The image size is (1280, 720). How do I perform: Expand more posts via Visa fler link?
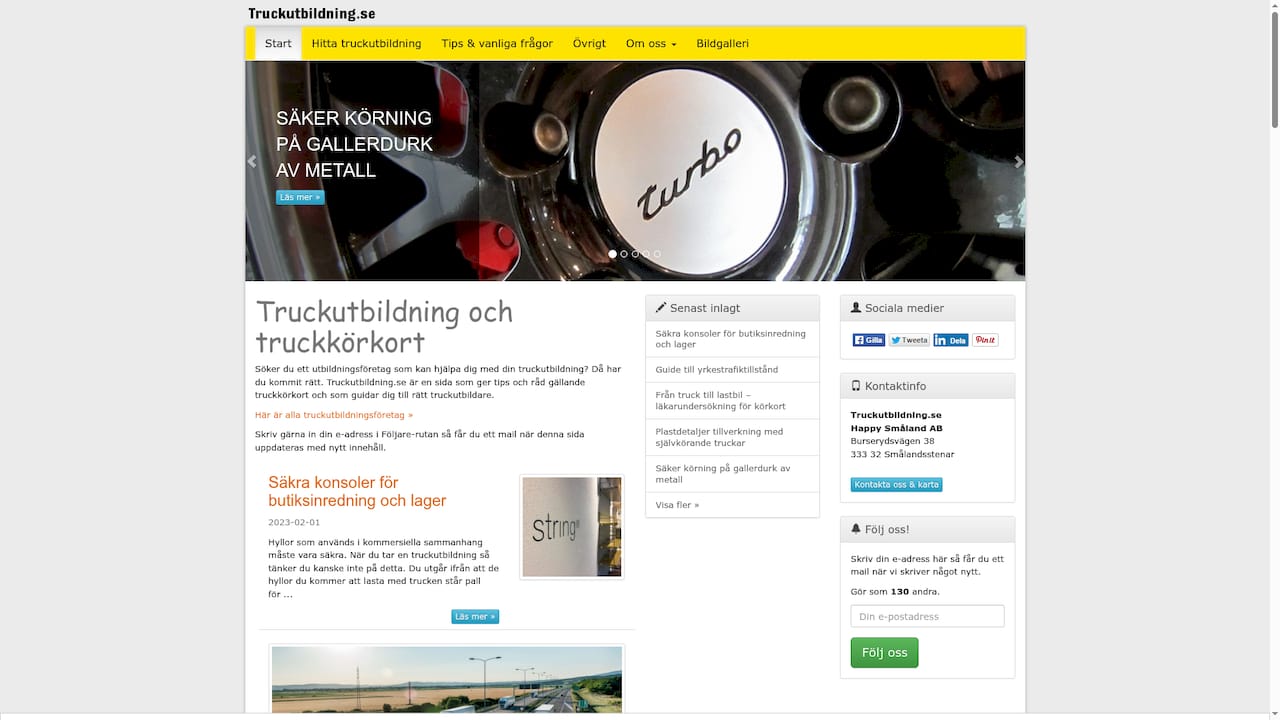677,504
